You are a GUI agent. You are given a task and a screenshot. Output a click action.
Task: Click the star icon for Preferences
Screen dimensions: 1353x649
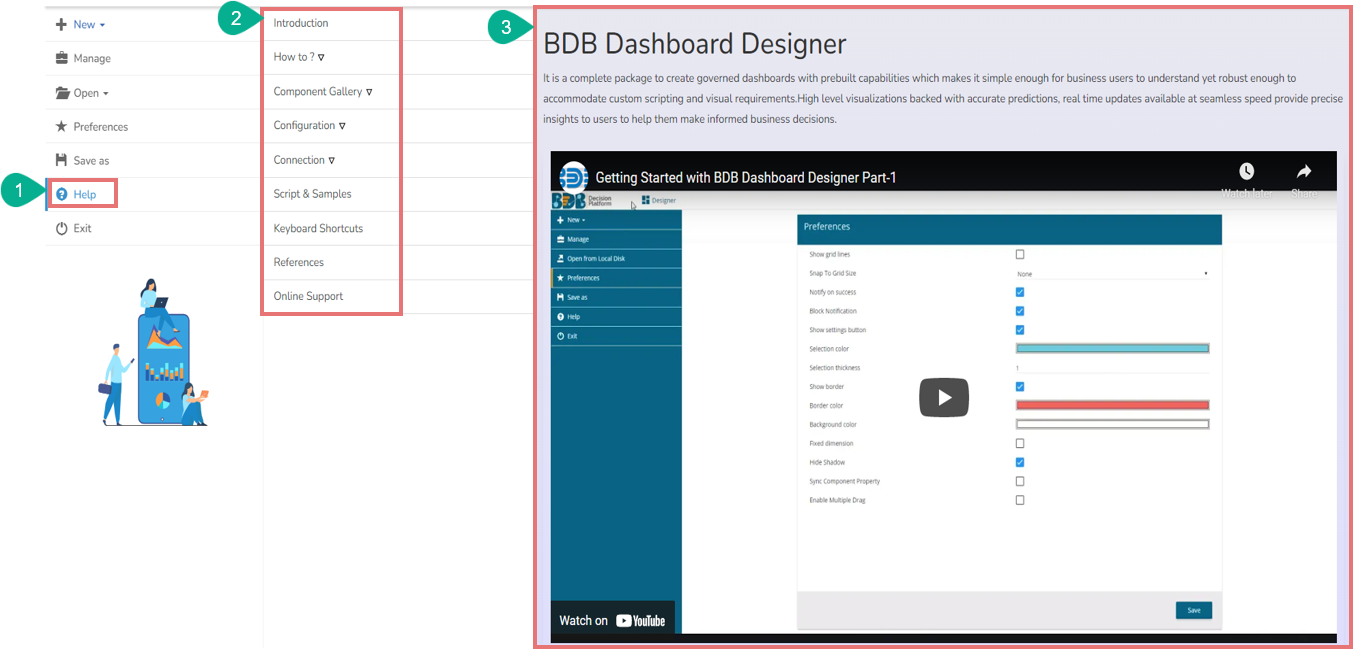[x=62, y=127]
